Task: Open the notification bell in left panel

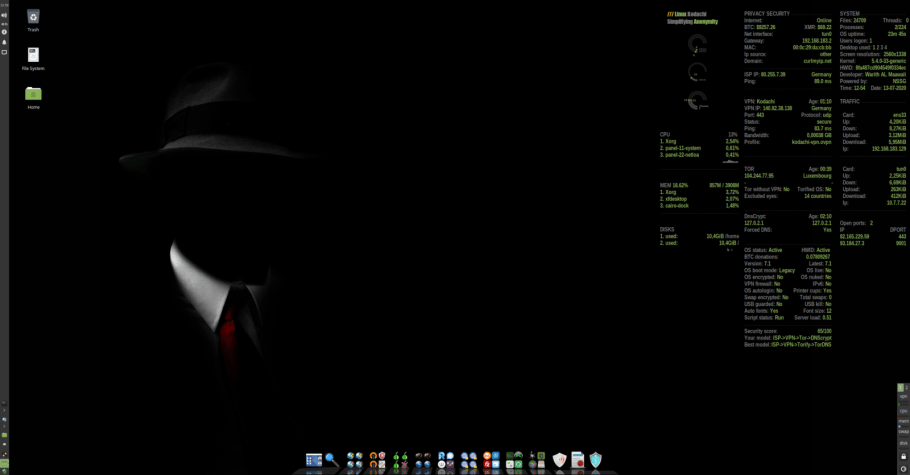Action: [x=4, y=42]
